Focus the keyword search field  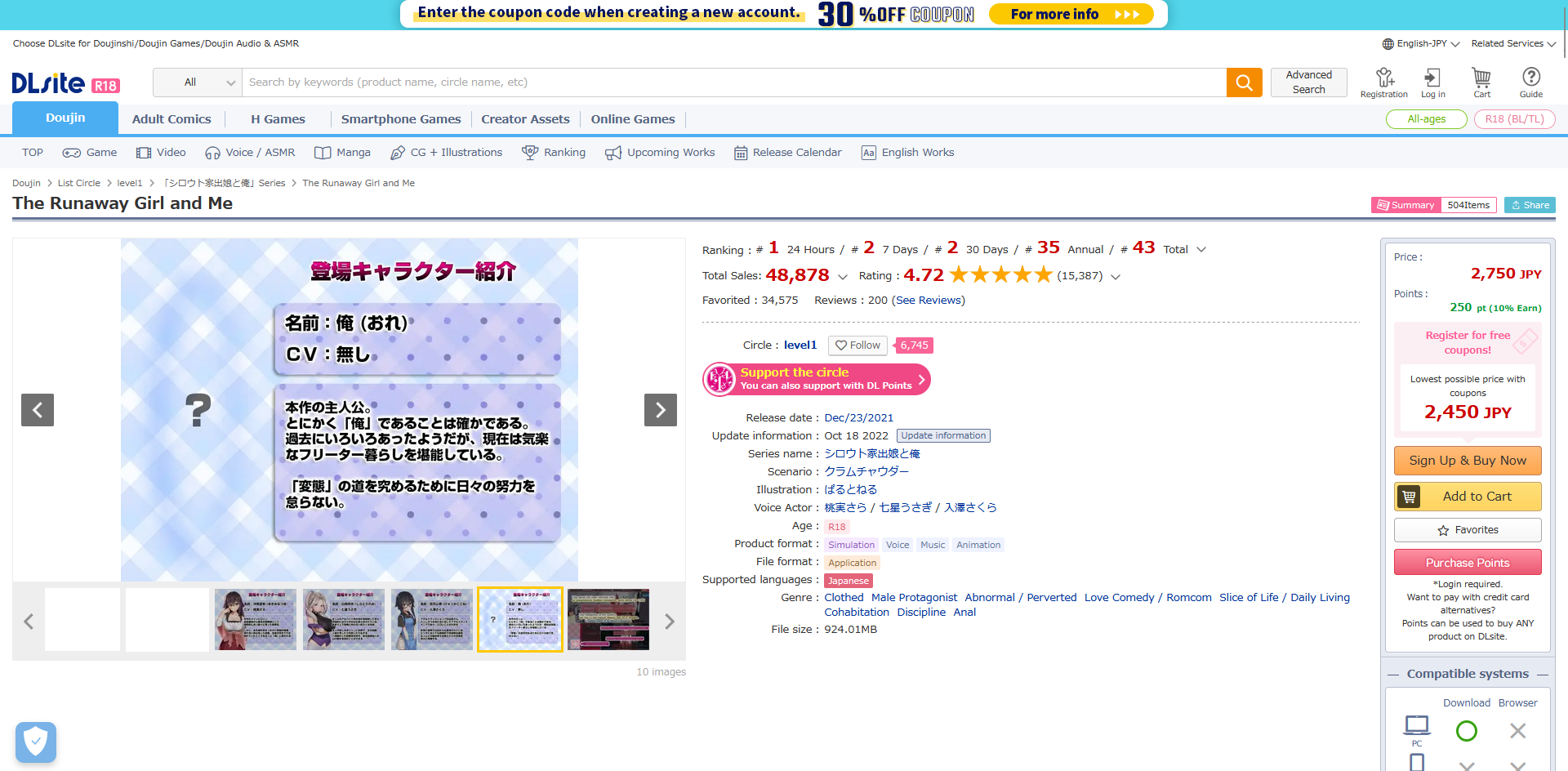734,82
